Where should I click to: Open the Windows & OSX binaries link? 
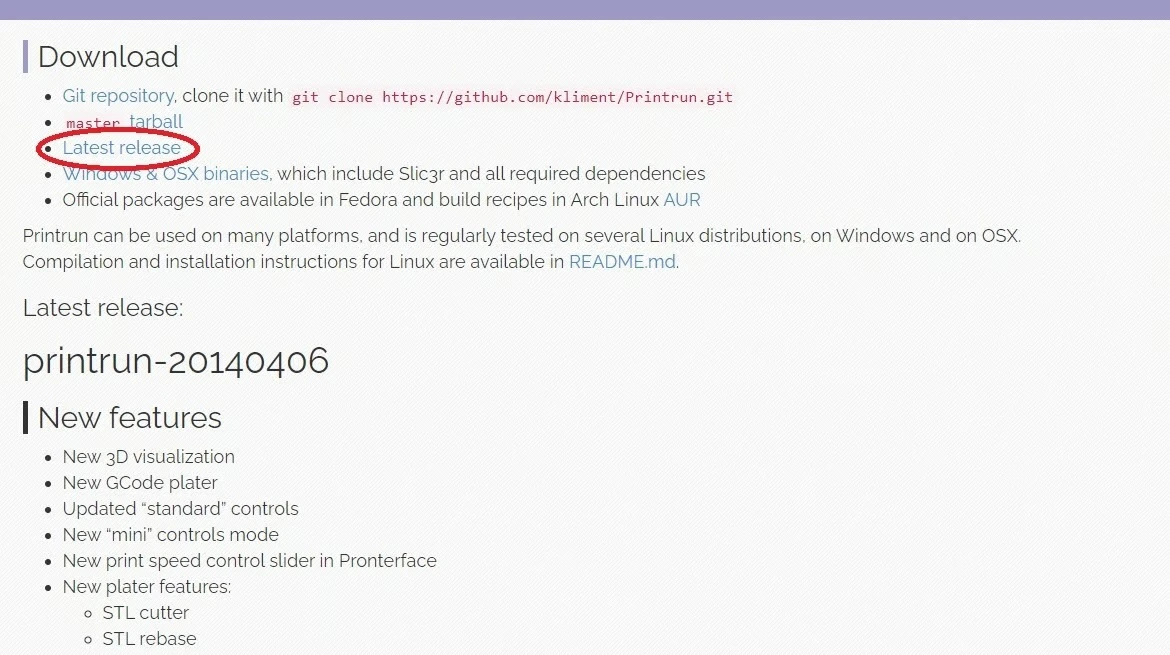[x=166, y=174]
